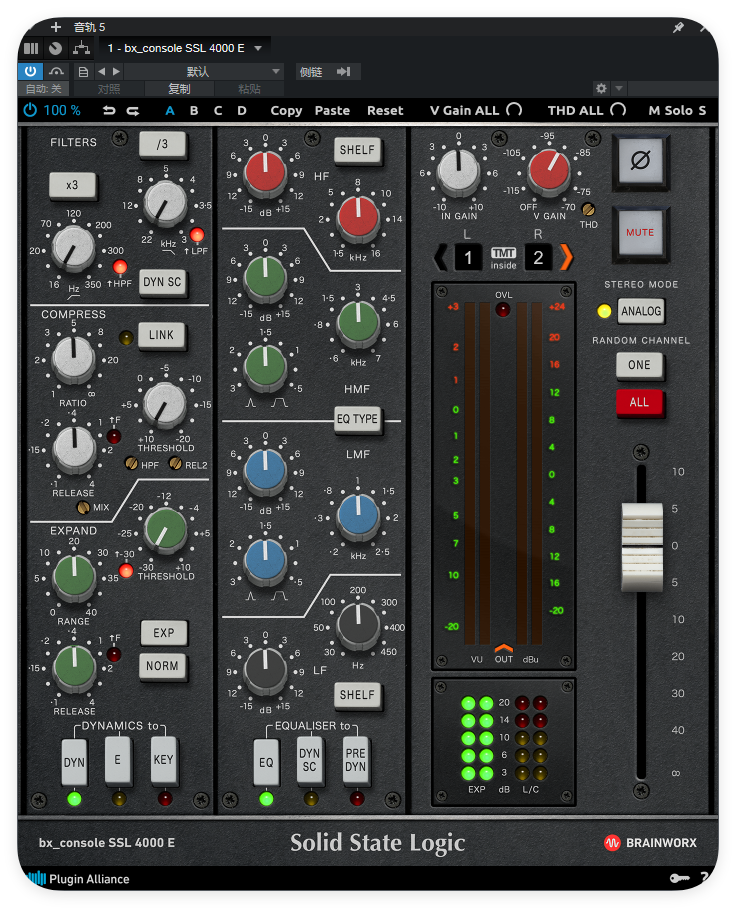Select setting bank B

click(x=194, y=110)
